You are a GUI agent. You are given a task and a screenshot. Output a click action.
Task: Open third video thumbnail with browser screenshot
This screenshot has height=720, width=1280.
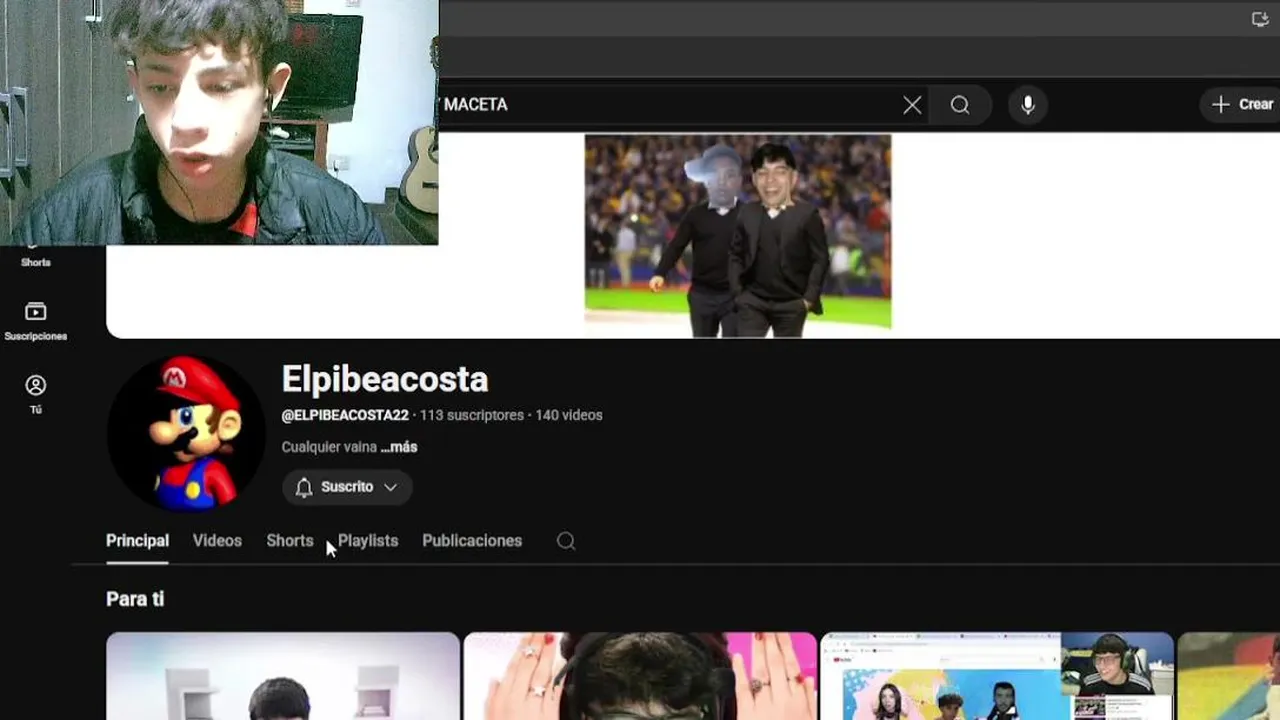coord(997,676)
